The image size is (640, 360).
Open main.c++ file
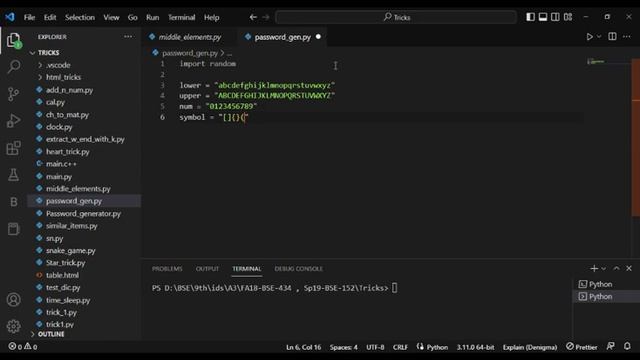[x=61, y=164]
